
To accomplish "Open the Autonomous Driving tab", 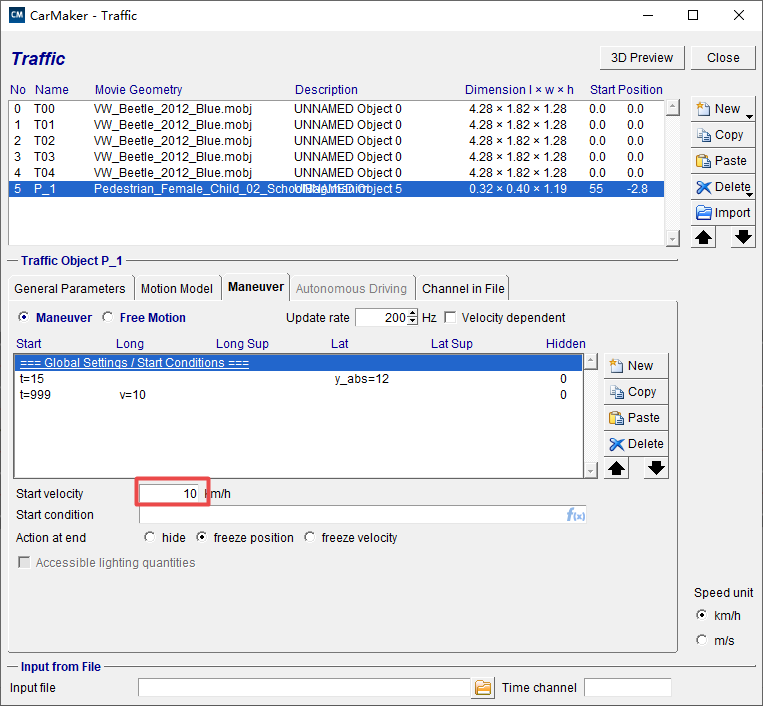I will click(x=351, y=289).
